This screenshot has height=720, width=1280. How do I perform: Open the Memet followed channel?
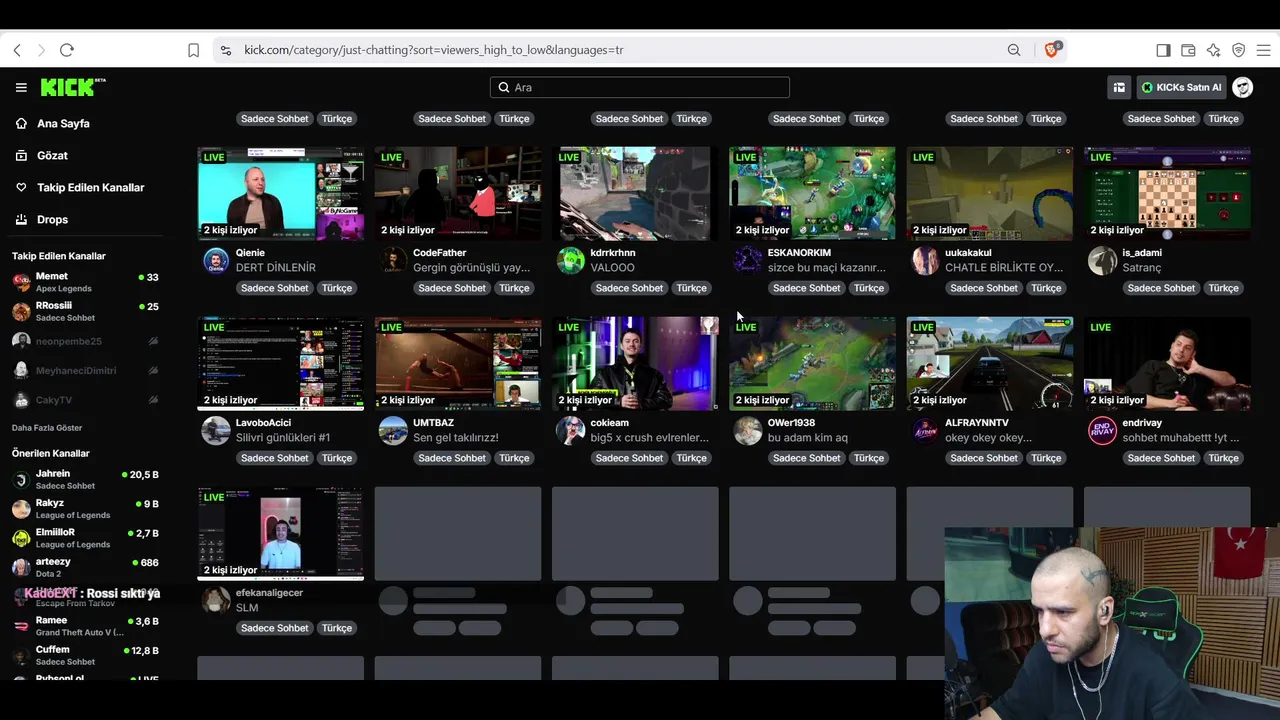click(x=85, y=282)
